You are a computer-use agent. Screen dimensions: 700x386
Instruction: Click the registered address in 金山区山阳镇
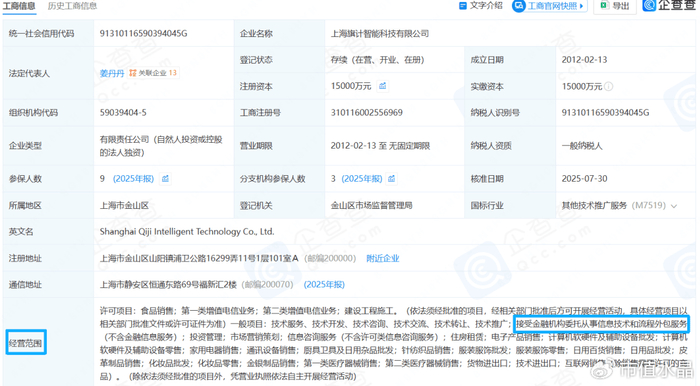point(199,258)
